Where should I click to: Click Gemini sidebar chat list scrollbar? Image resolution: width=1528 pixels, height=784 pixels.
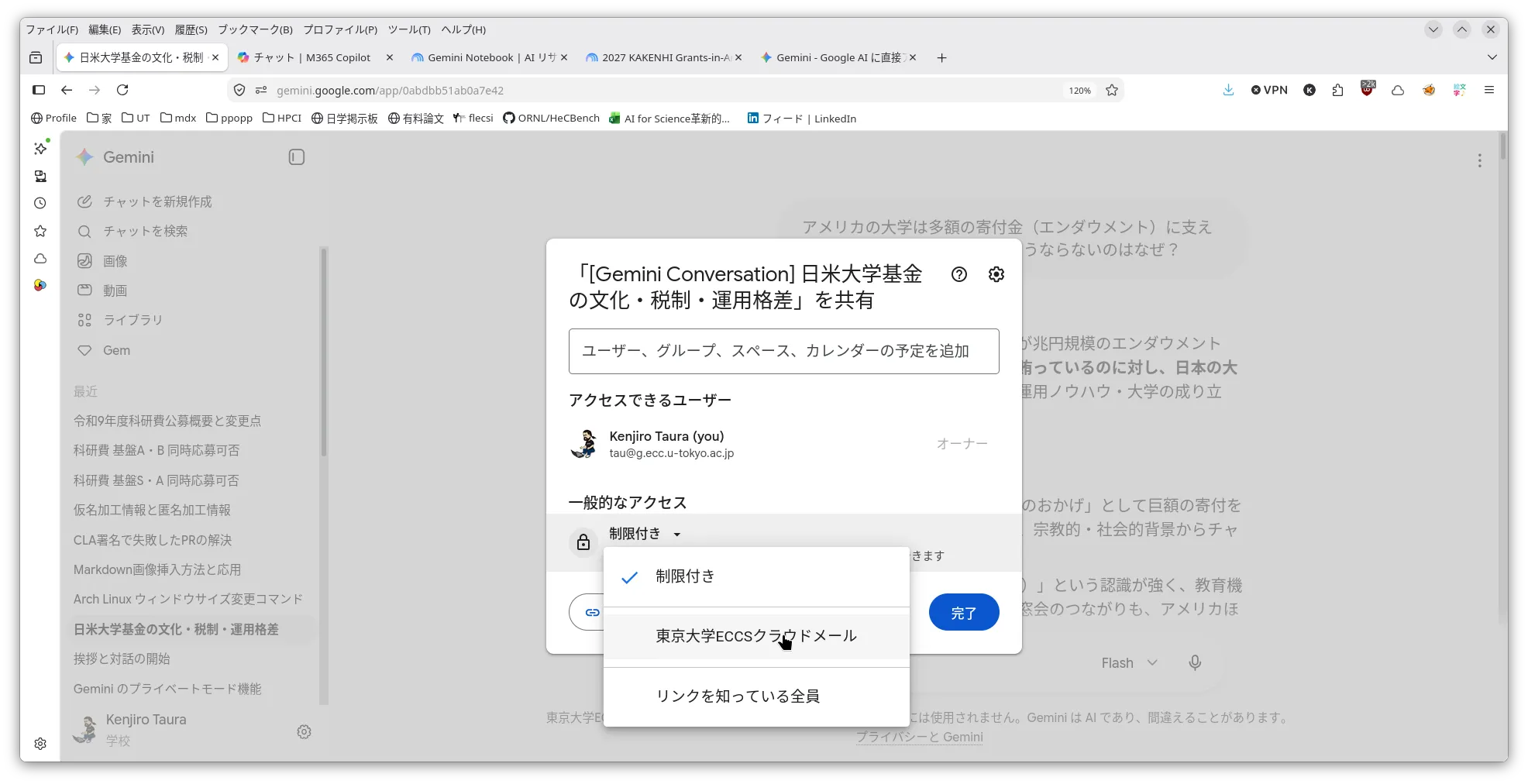click(x=324, y=352)
